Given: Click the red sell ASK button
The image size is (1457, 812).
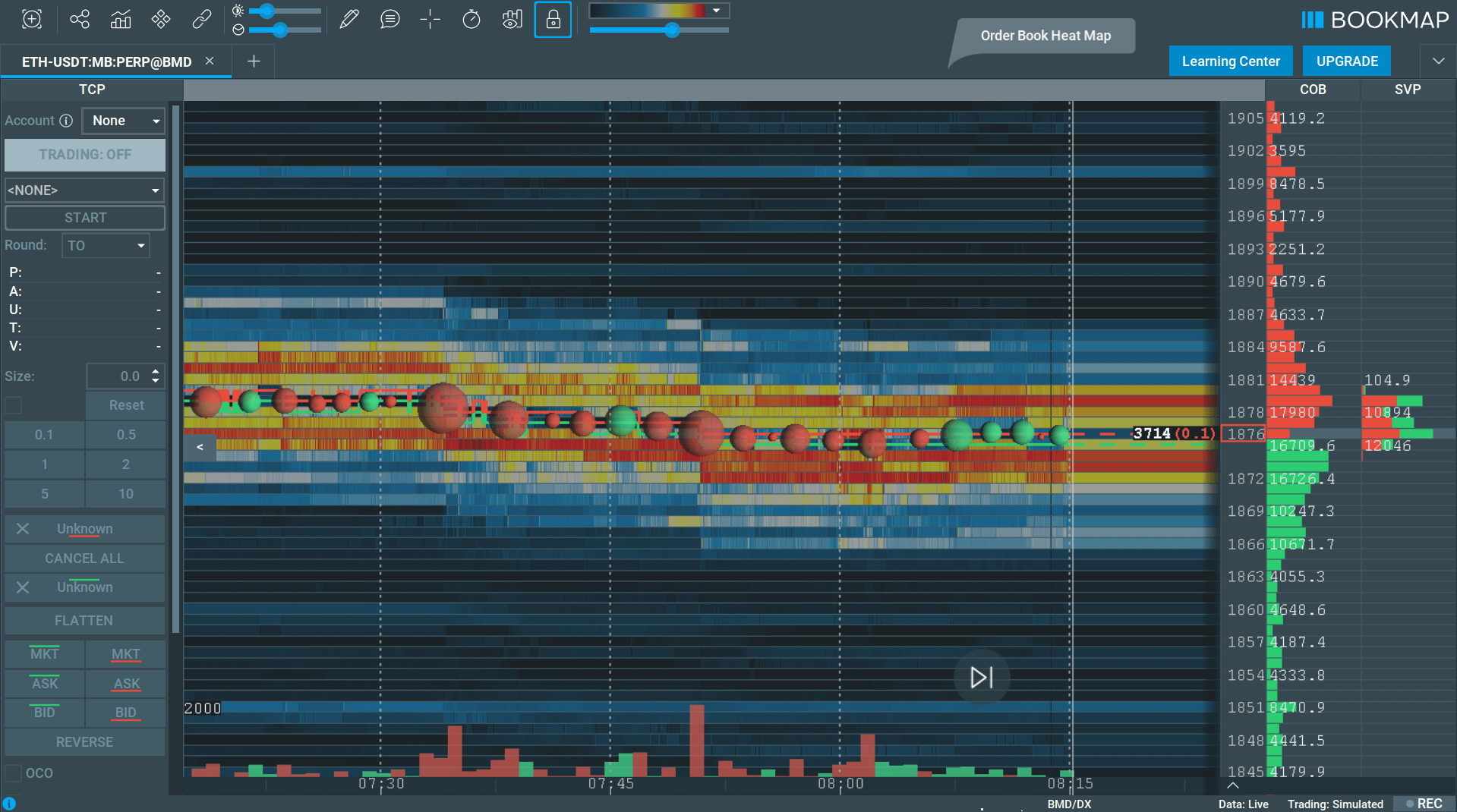Looking at the screenshot, I should point(125,684).
